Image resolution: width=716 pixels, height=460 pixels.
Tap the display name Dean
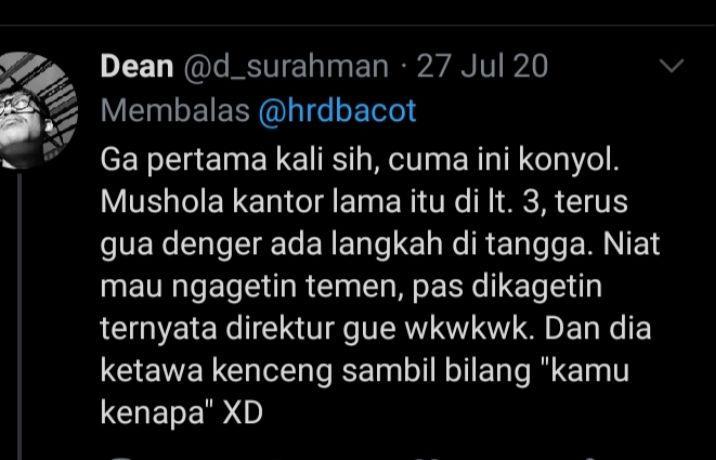[x=137, y=67]
